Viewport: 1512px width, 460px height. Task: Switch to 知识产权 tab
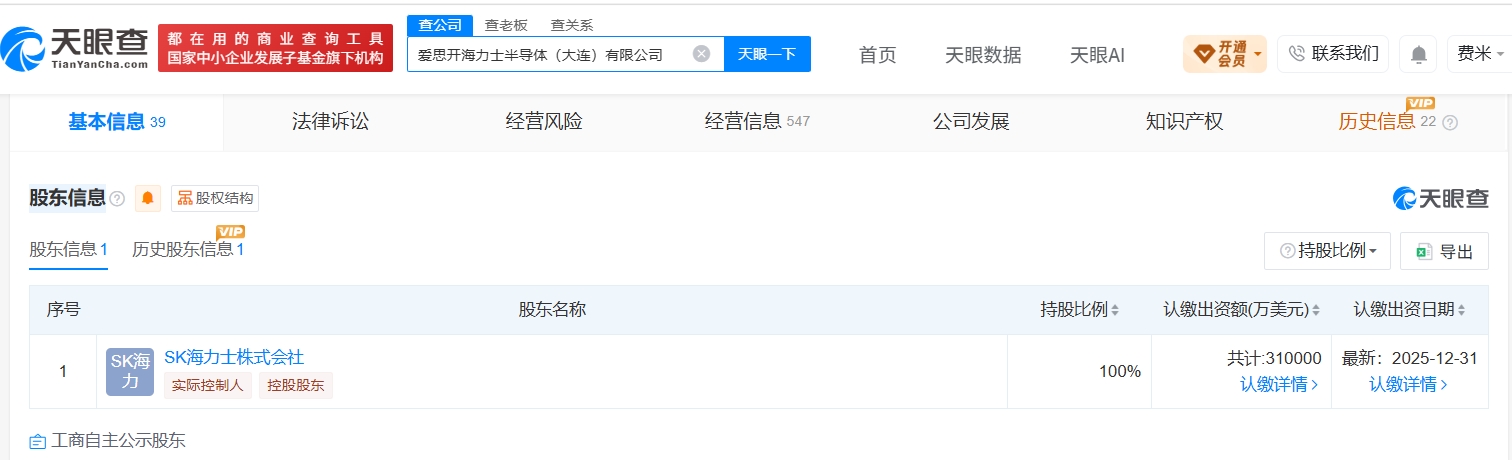[1184, 122]
